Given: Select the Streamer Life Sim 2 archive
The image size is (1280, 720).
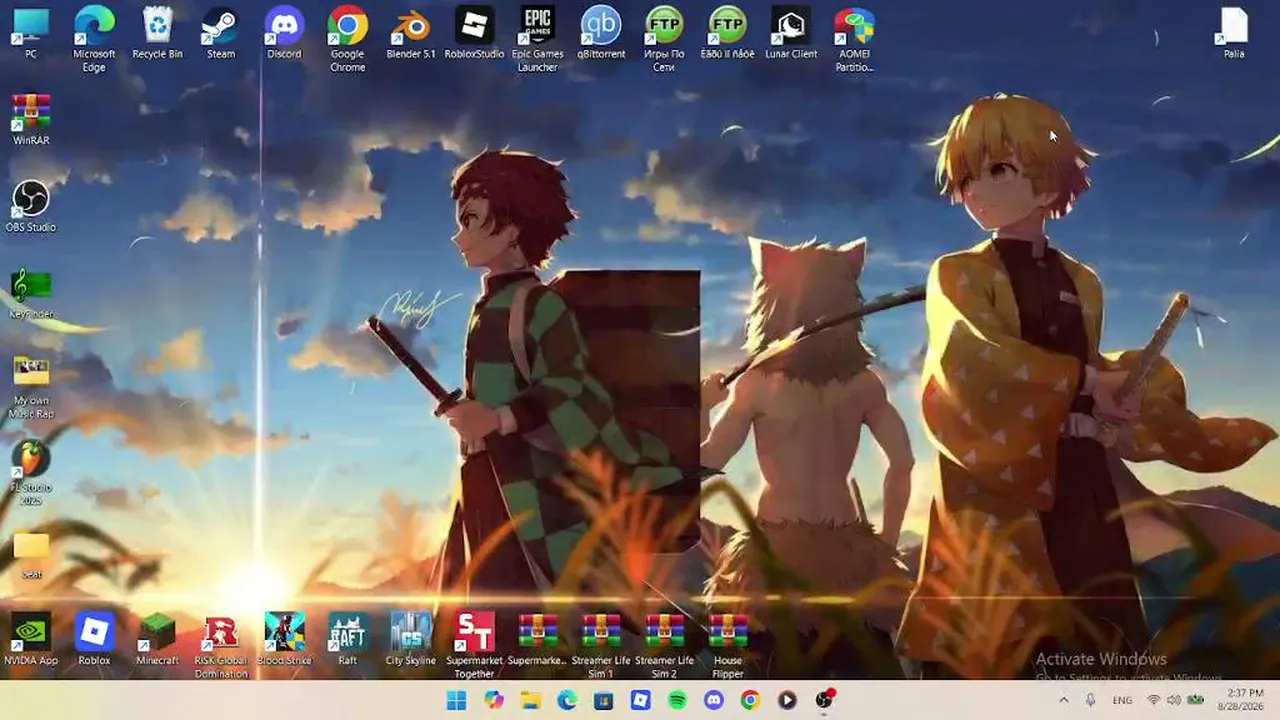Looking at the screenshot, I should [x=664, y=646].
